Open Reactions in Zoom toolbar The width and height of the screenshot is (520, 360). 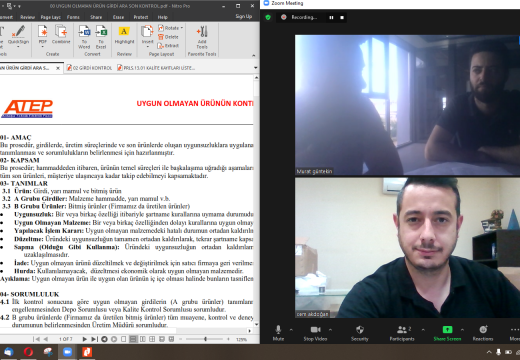point(483,333)
